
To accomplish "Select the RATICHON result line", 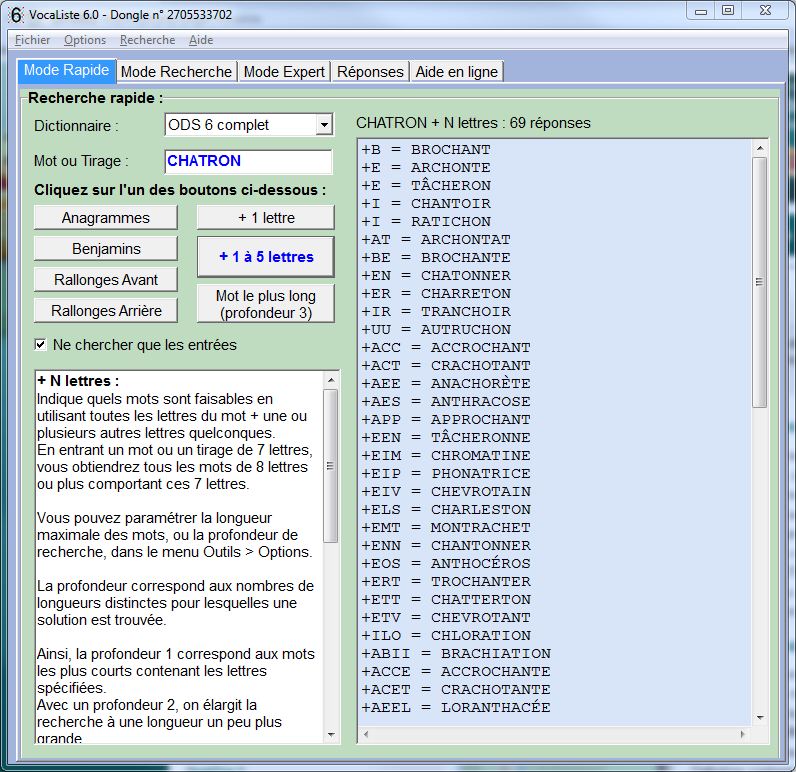I will [x=425, y=222].
